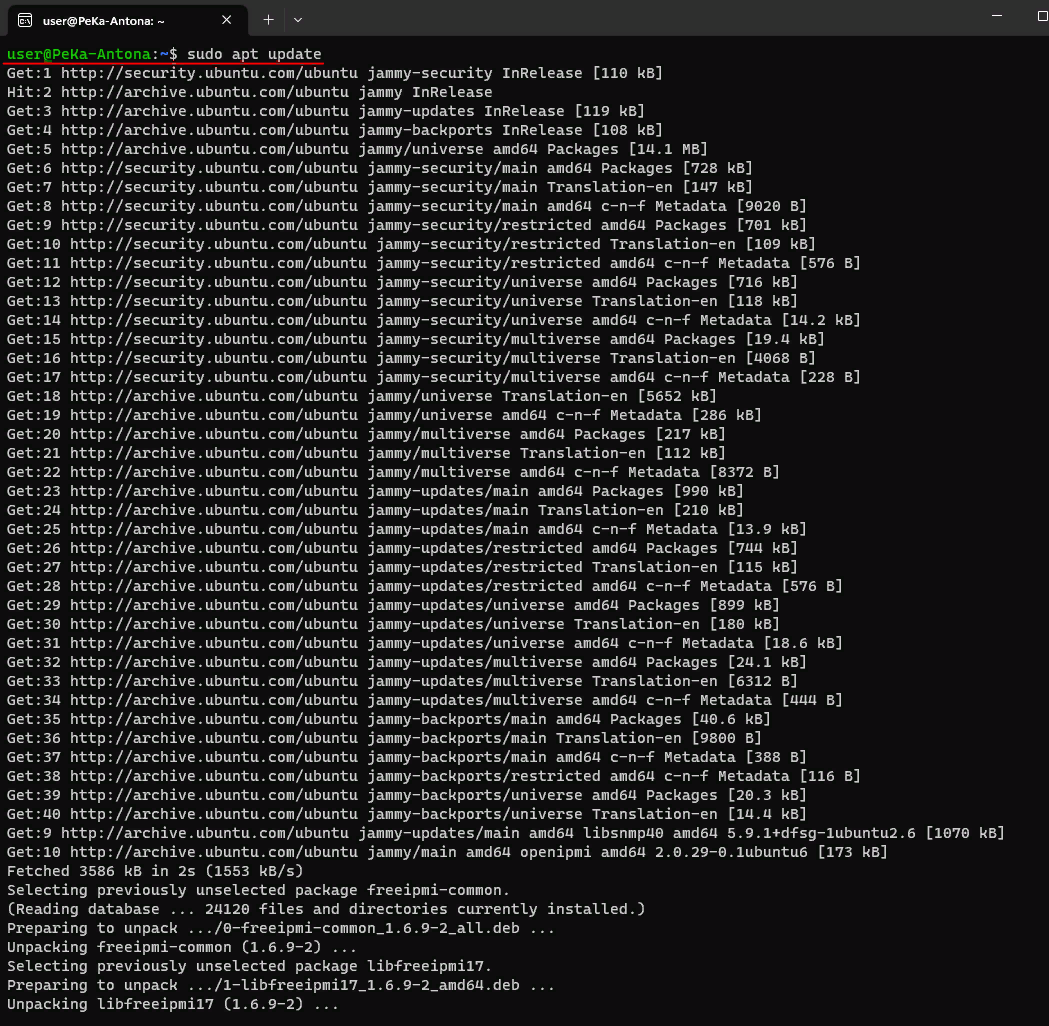Click the Get:36 line showing 9800 B
Viewport: 1049px width, 1026px height.
click(x=384, y=738)
